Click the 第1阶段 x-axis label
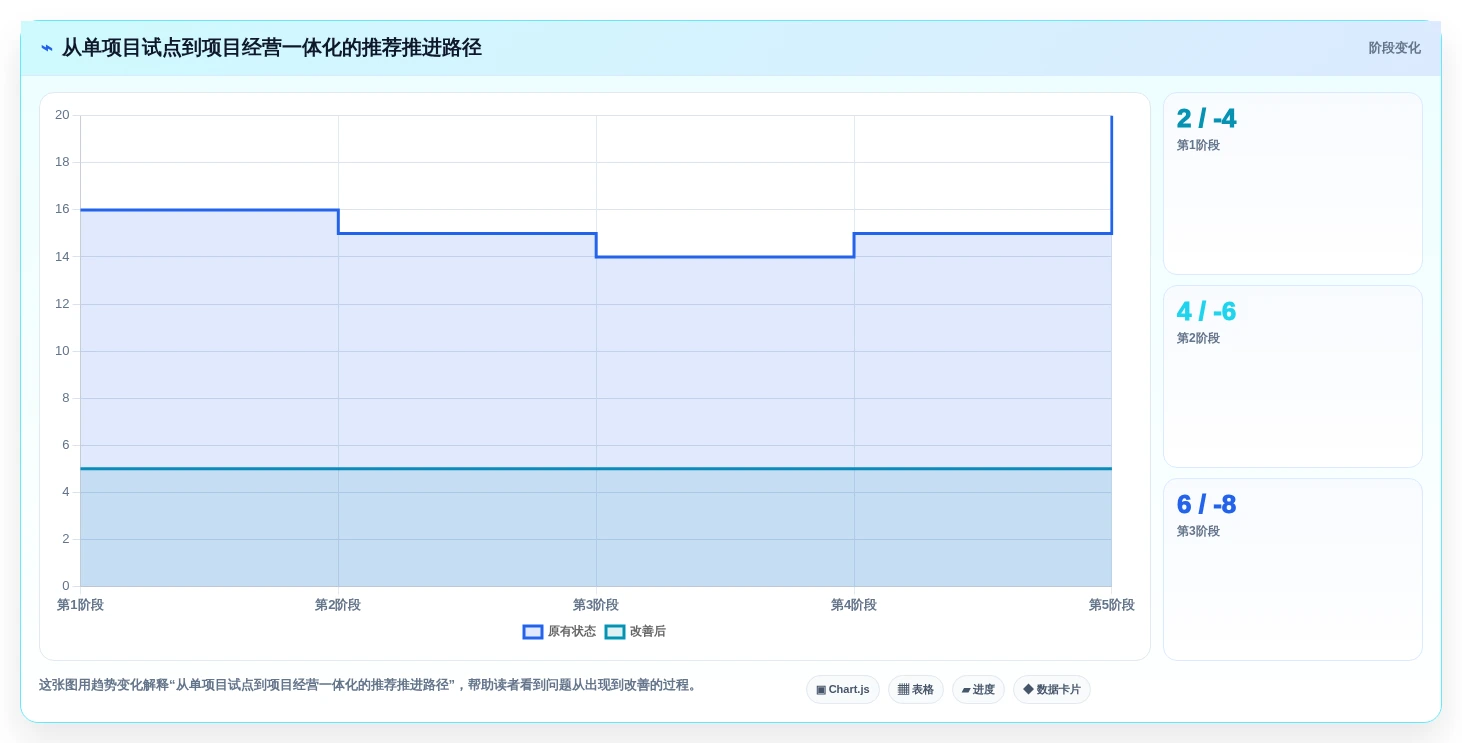 (x=80, y=605)
